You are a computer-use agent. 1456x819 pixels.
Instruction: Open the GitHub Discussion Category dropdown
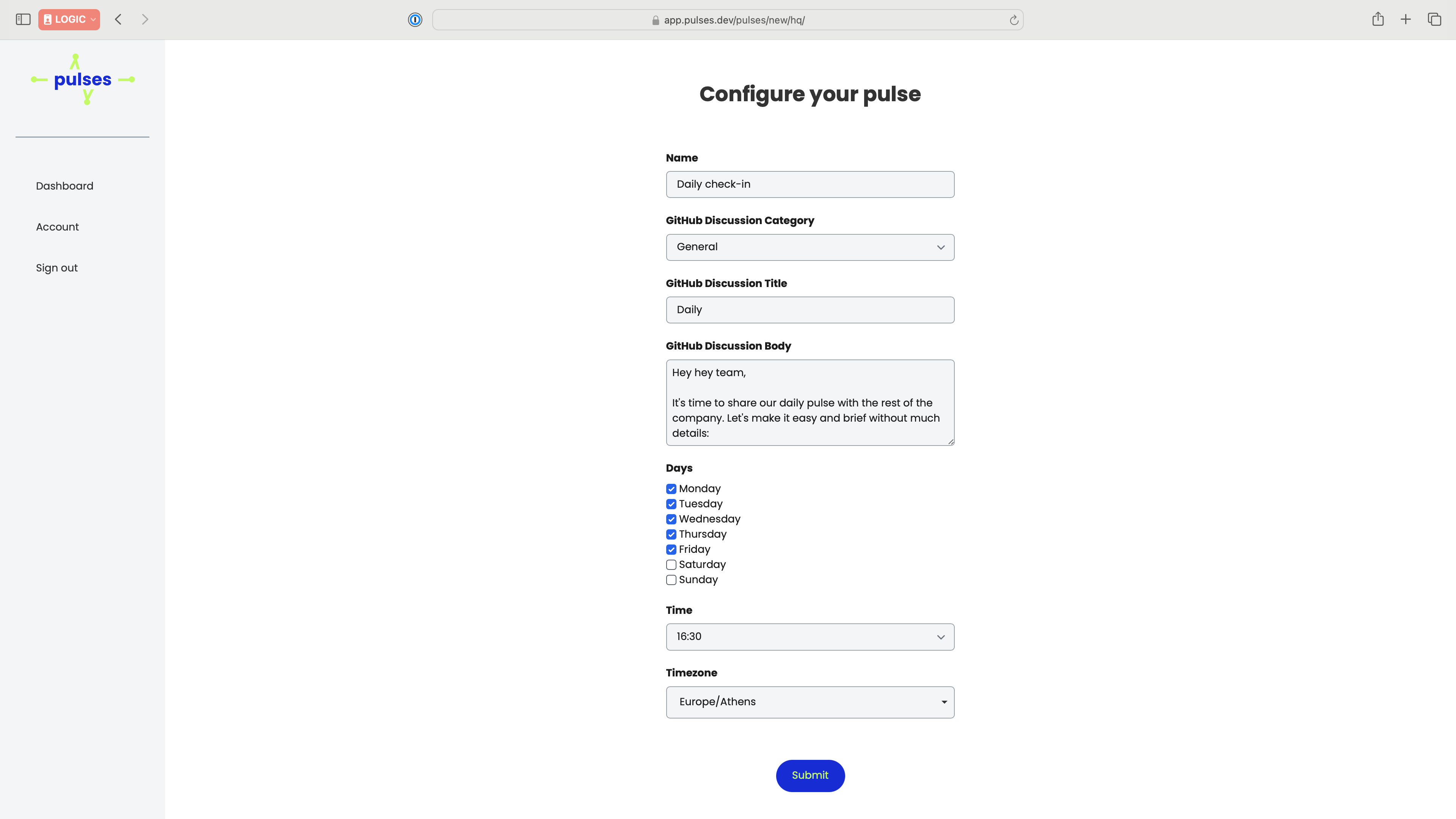[x=810, y=247]
